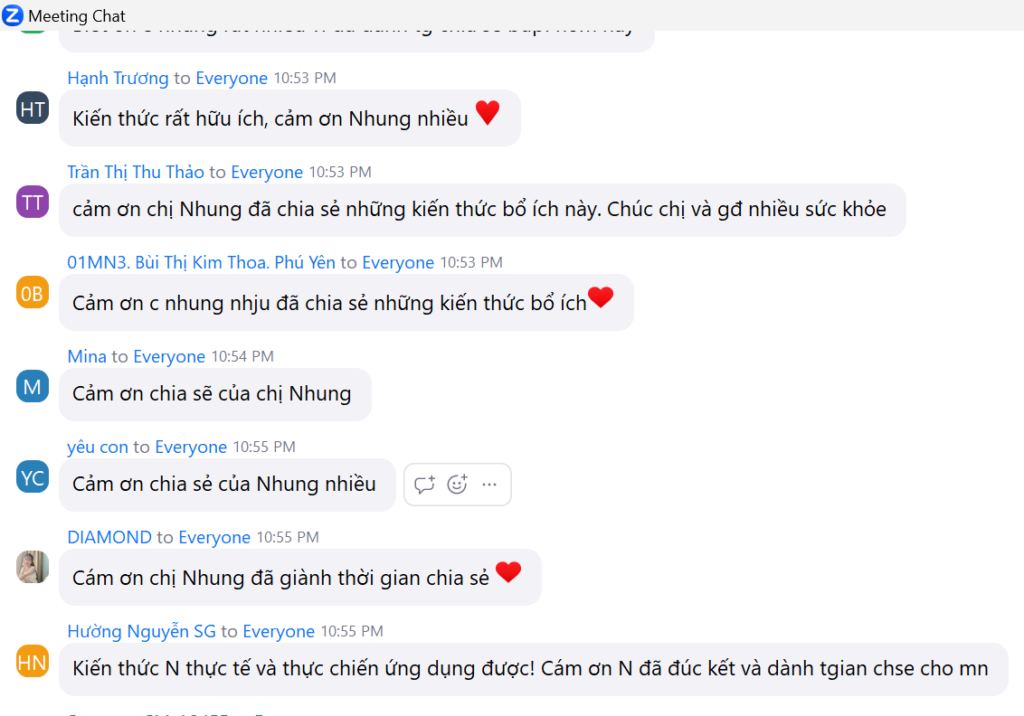This screenshot has width=1024, height=716.
Task: Click message starting "Kiến thức N thực tế"
Action: (x=534, y=669)
